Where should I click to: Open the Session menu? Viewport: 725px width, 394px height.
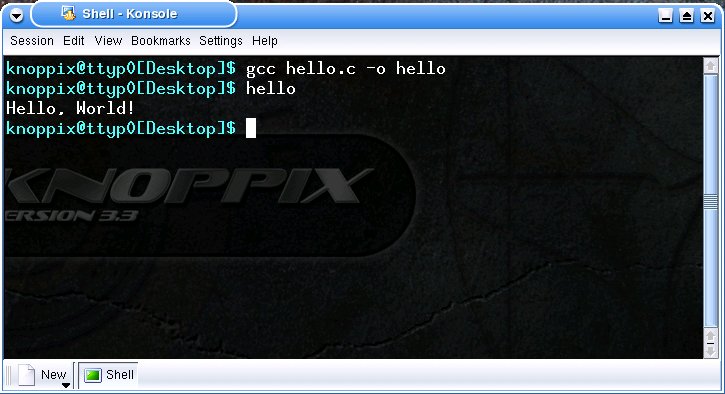click(31, 41)
